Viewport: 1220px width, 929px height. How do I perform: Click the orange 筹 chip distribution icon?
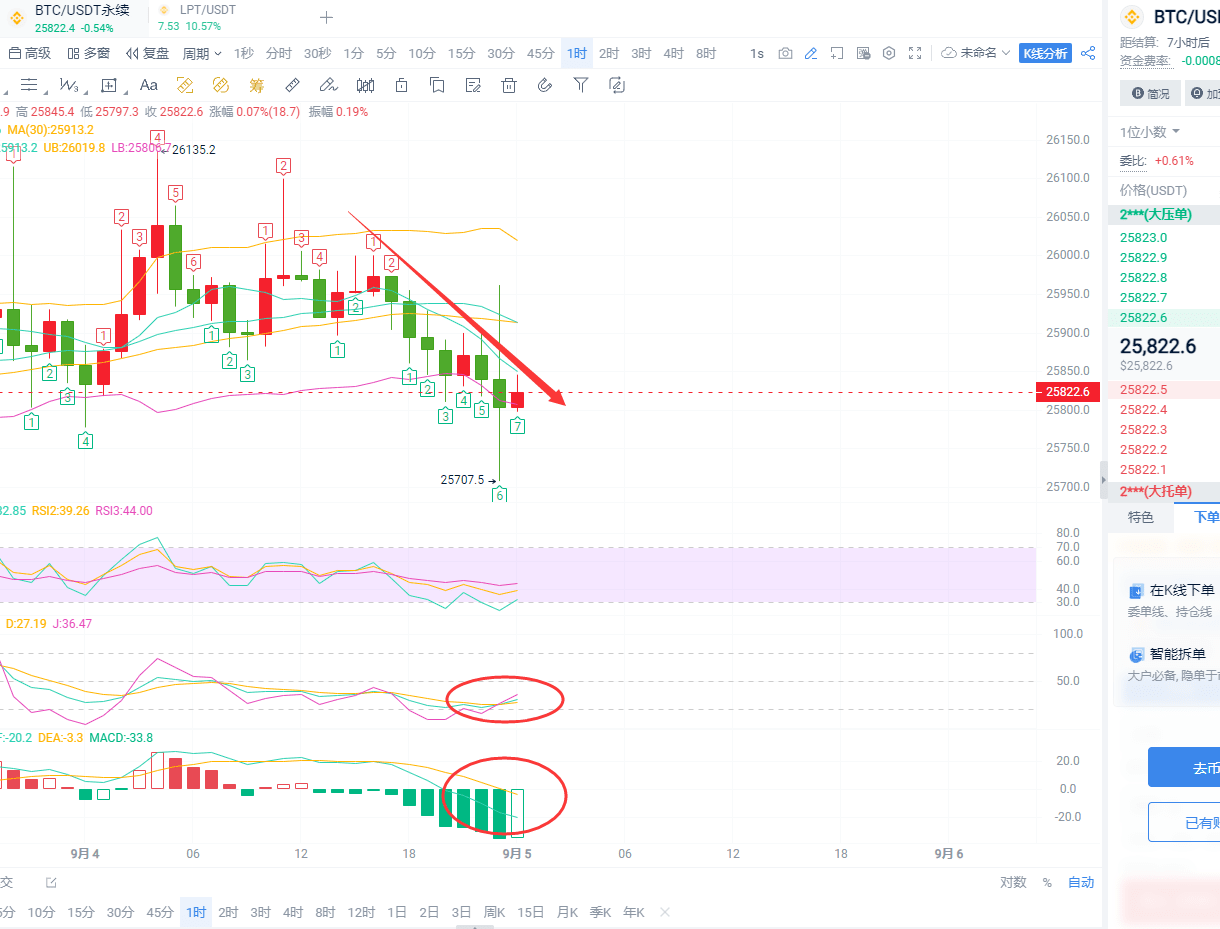pos(257,85)
